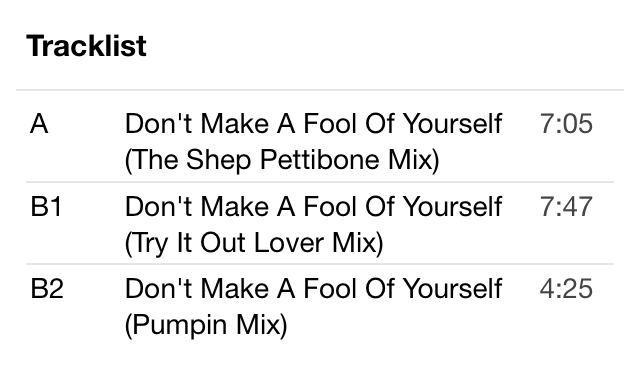Screen dimensions: 640x391
Task: Select track position B1
Action: pyautogui.click(x=46, y=206)
